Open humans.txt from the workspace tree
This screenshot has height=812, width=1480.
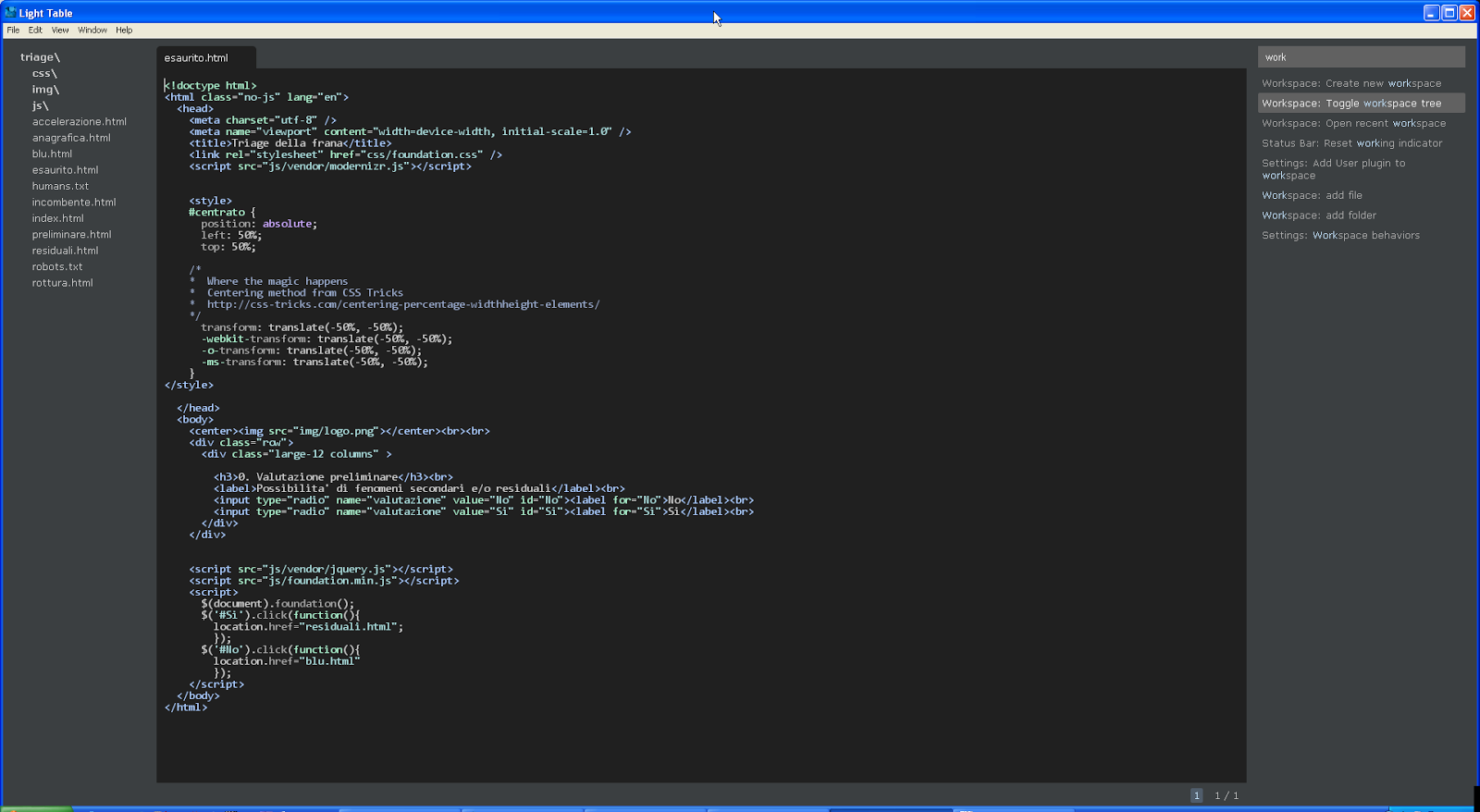[60, 186]
